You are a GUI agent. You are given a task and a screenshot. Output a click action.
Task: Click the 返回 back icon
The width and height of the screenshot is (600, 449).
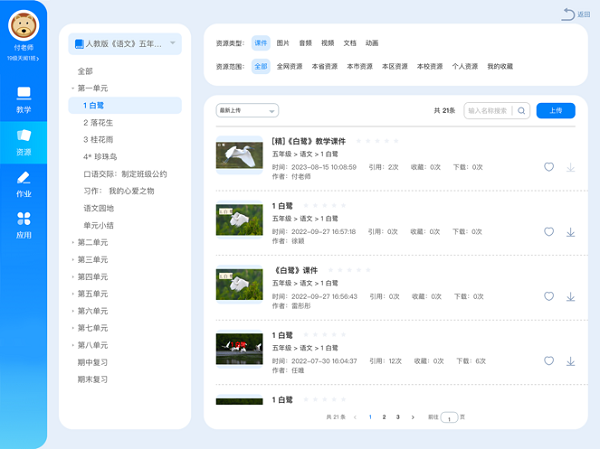[569, 14]
